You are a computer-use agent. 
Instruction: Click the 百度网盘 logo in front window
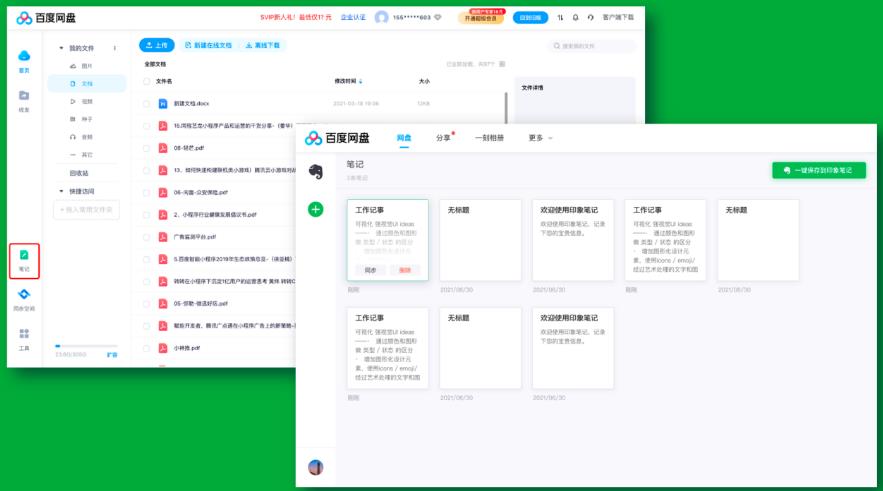click(x=337, y=138)
